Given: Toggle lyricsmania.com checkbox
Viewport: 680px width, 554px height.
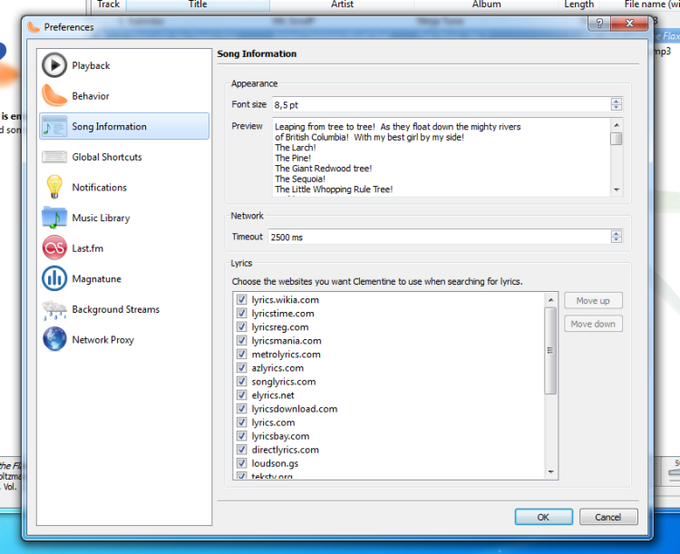Looking at the screenshot, I should 242,341.
